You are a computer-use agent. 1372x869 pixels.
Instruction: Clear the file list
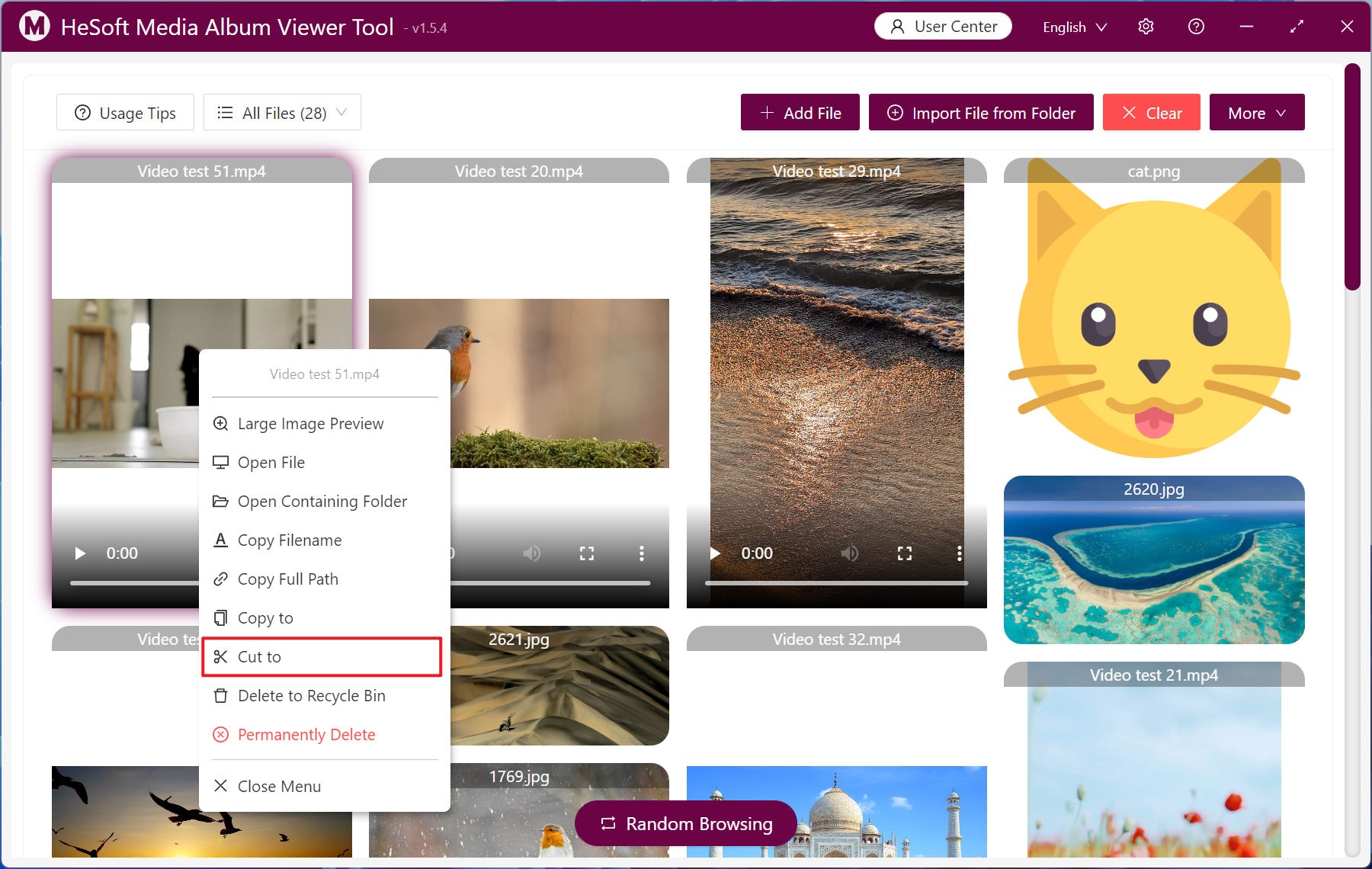coord(1151,113)
